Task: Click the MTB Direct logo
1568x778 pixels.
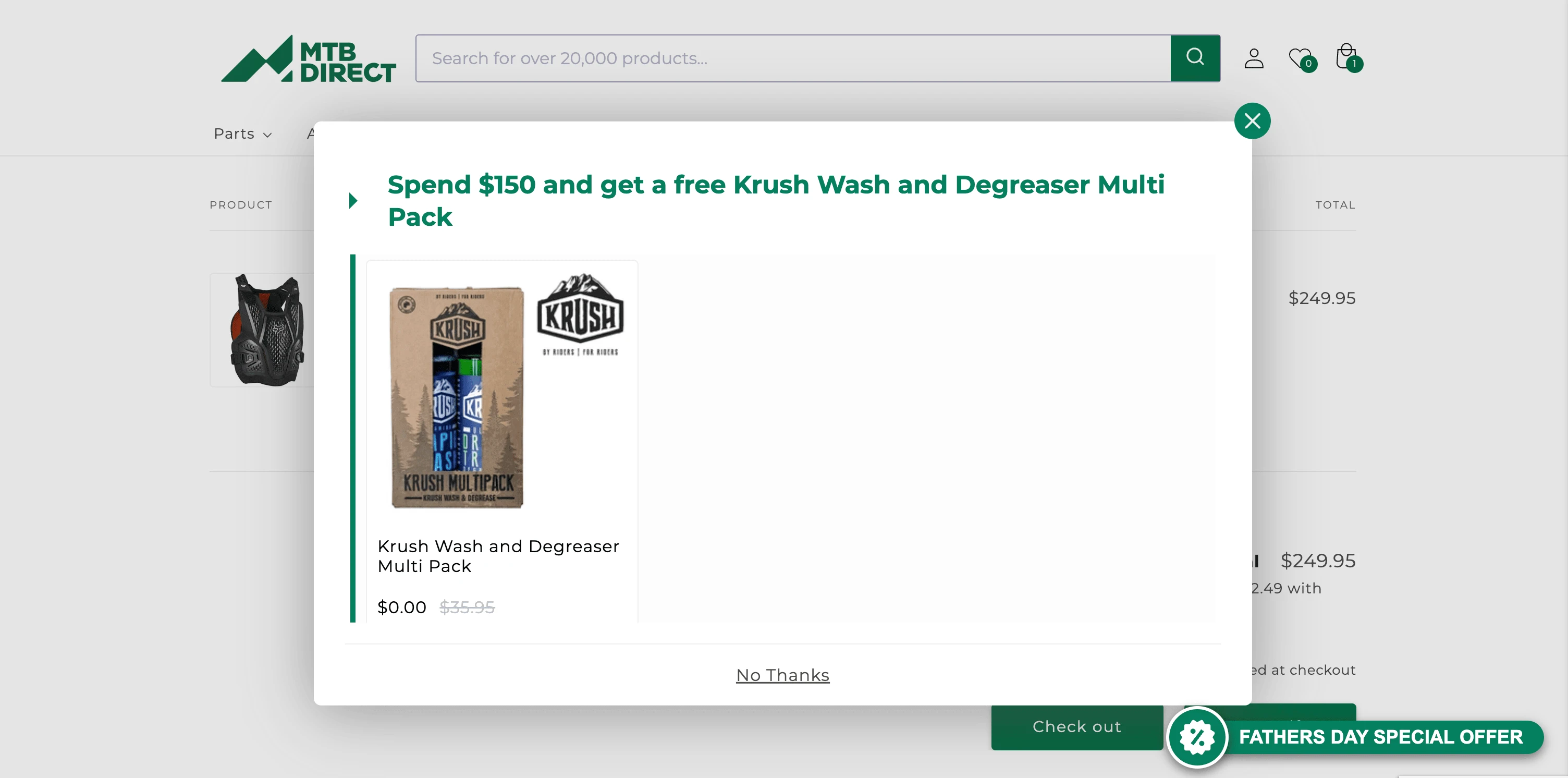Action: tap(309, 58)
